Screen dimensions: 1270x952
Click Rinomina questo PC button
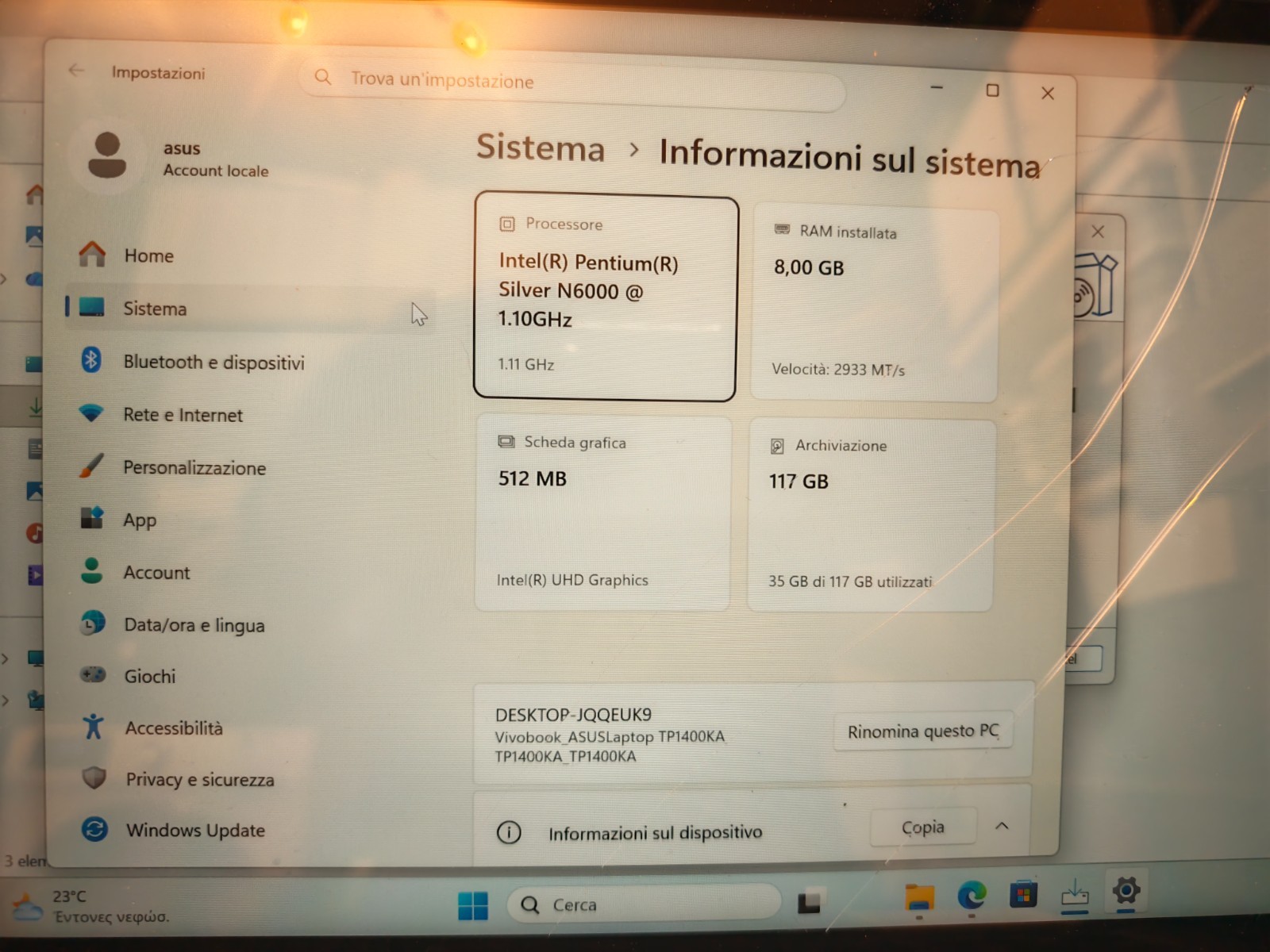coord(923,731)
